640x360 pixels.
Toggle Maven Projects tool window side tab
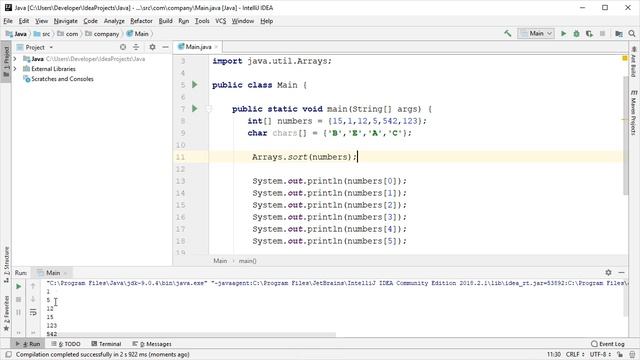633,113
